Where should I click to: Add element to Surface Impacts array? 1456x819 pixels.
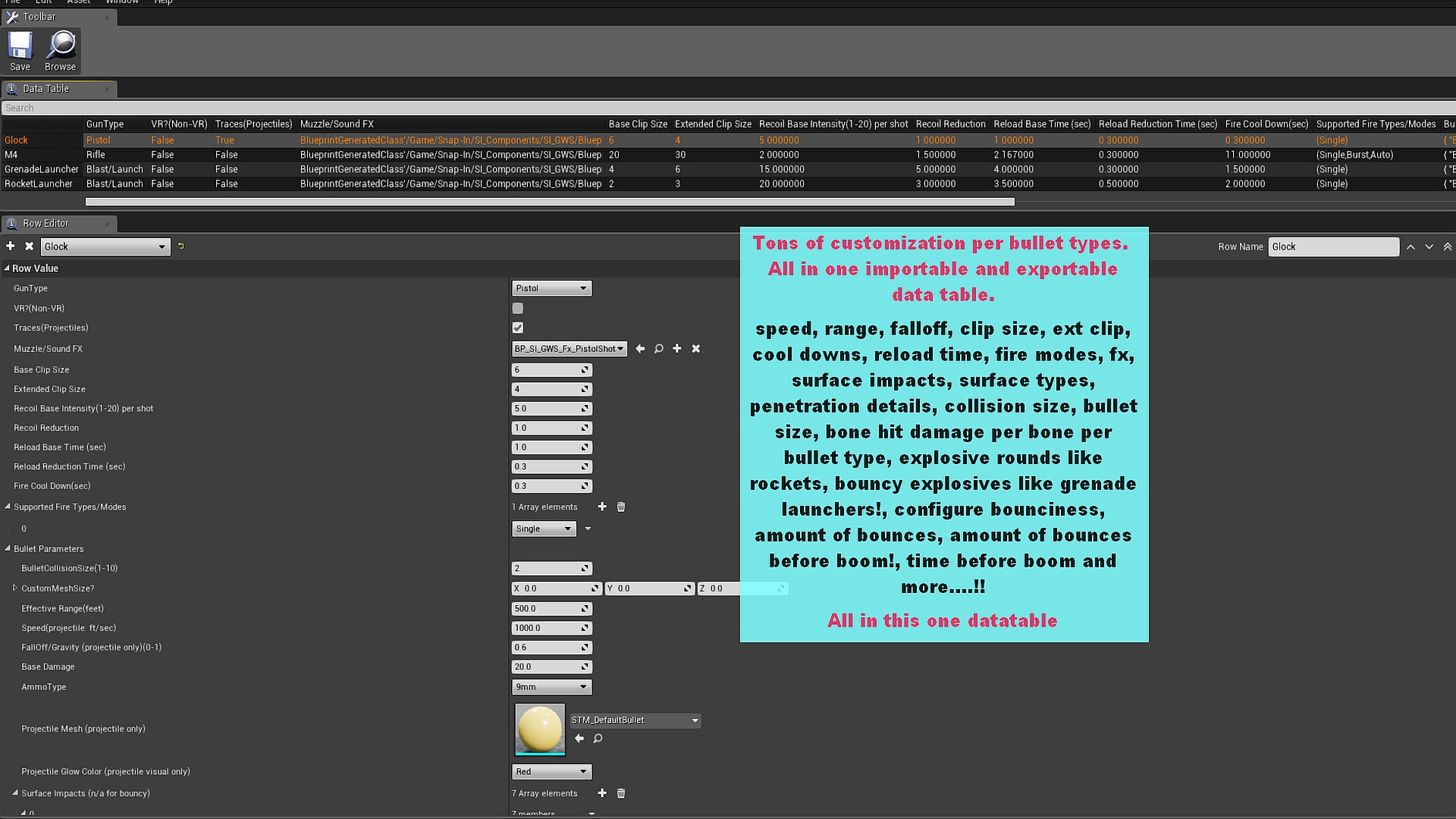point(602,793)
